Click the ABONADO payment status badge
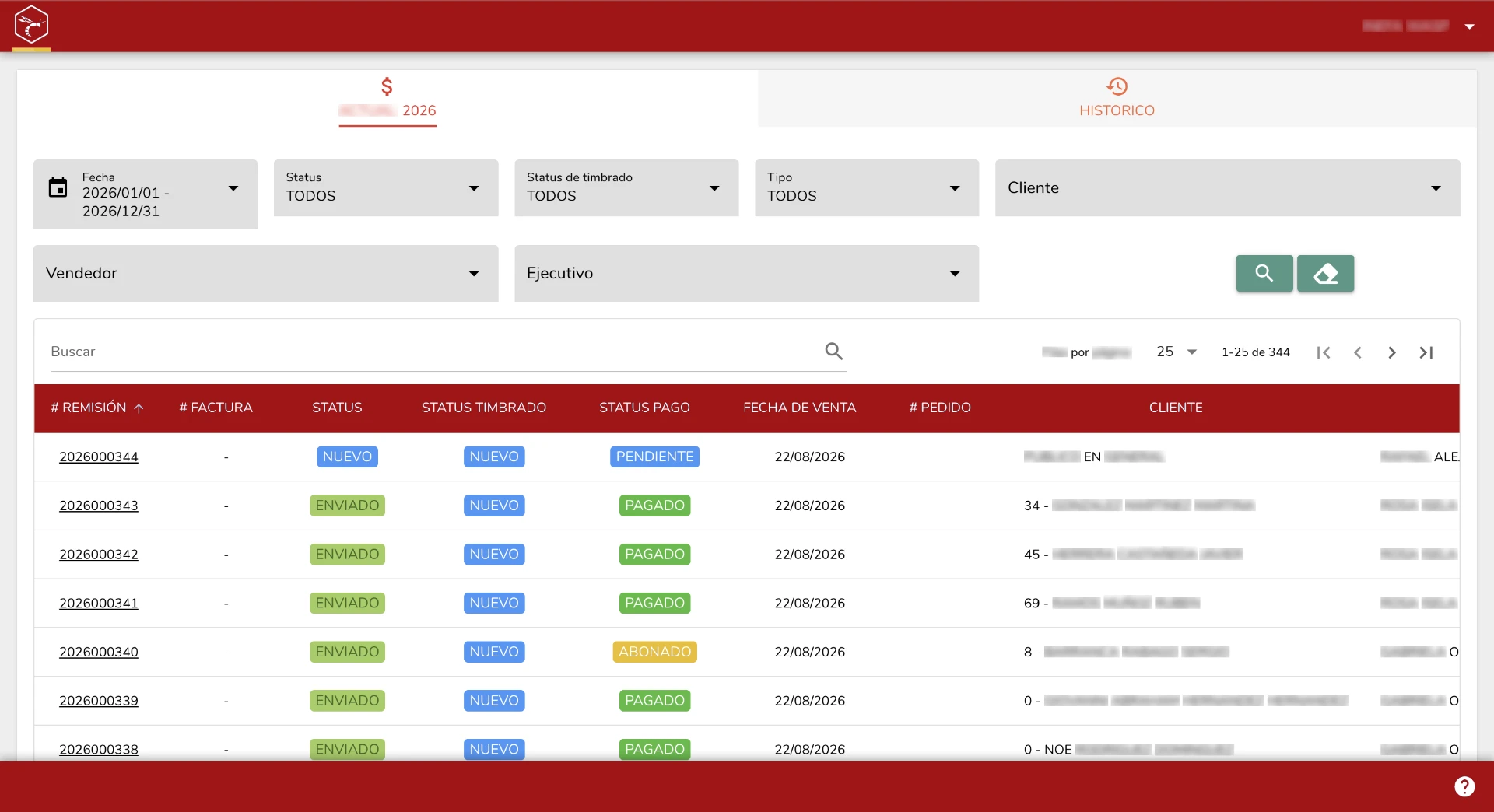 pos(654,652)
